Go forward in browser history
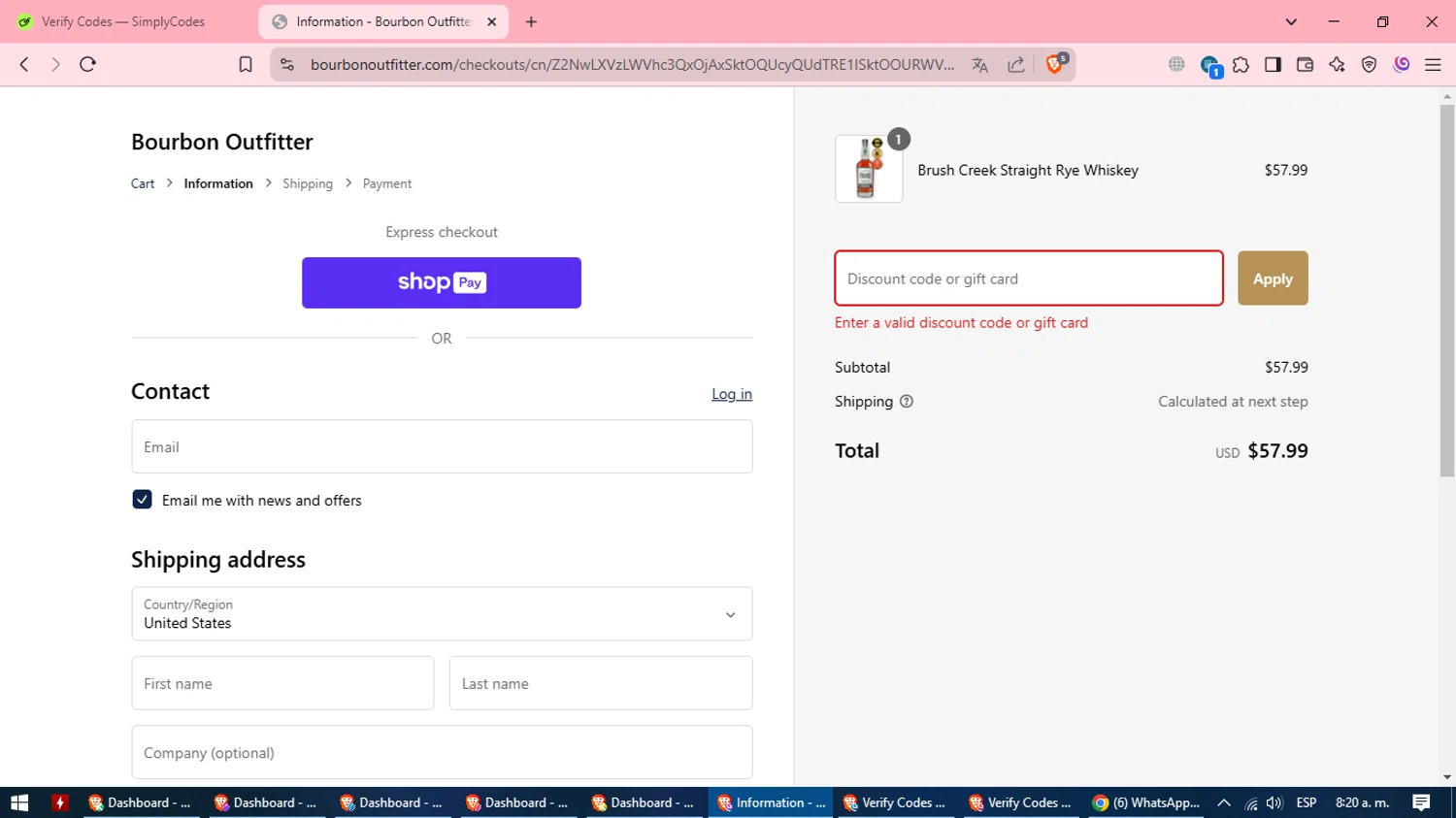The width and height of the screenshot is (1456, 818). click(55, 64)
